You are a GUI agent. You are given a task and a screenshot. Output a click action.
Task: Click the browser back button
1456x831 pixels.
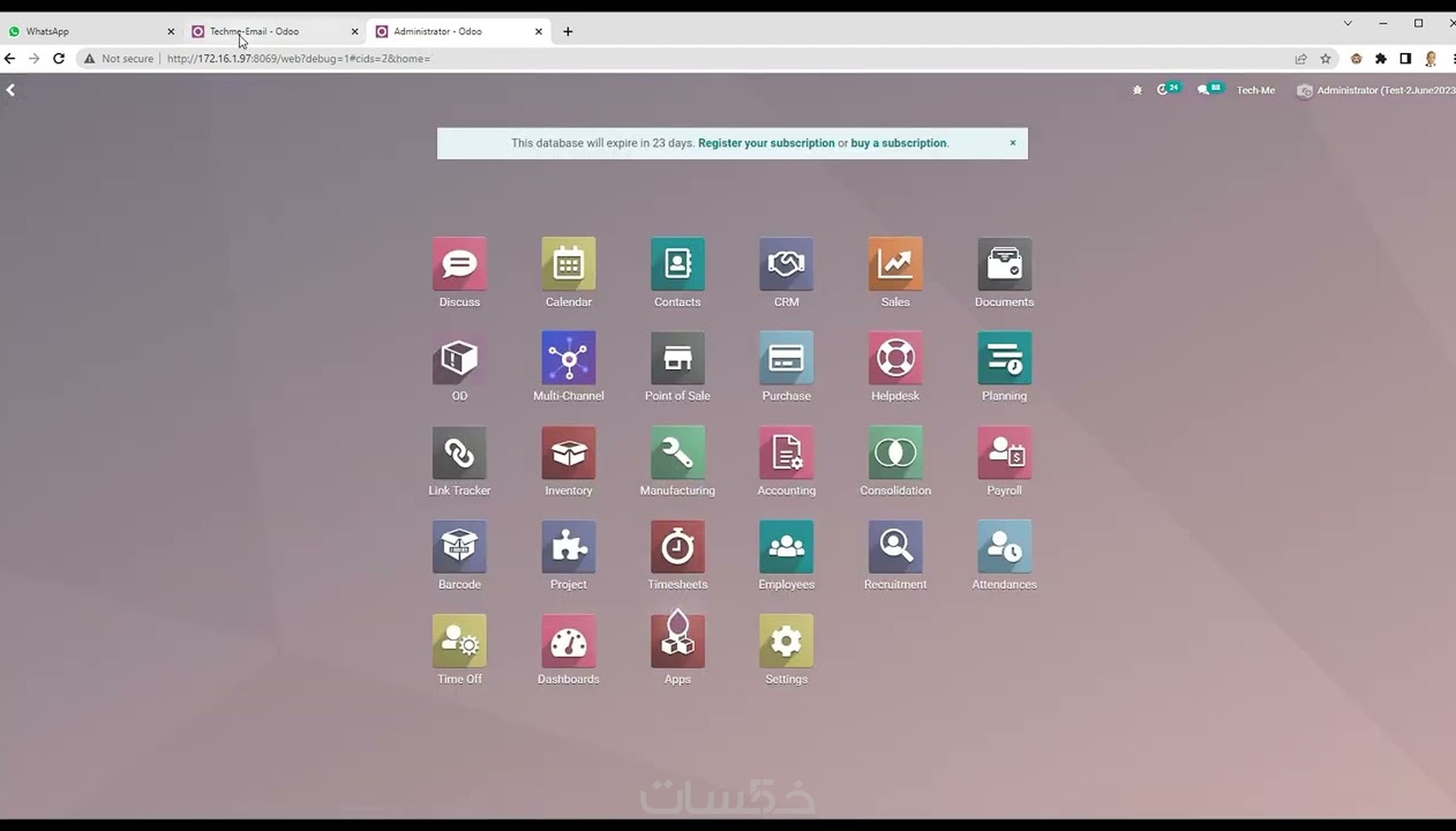9,58
